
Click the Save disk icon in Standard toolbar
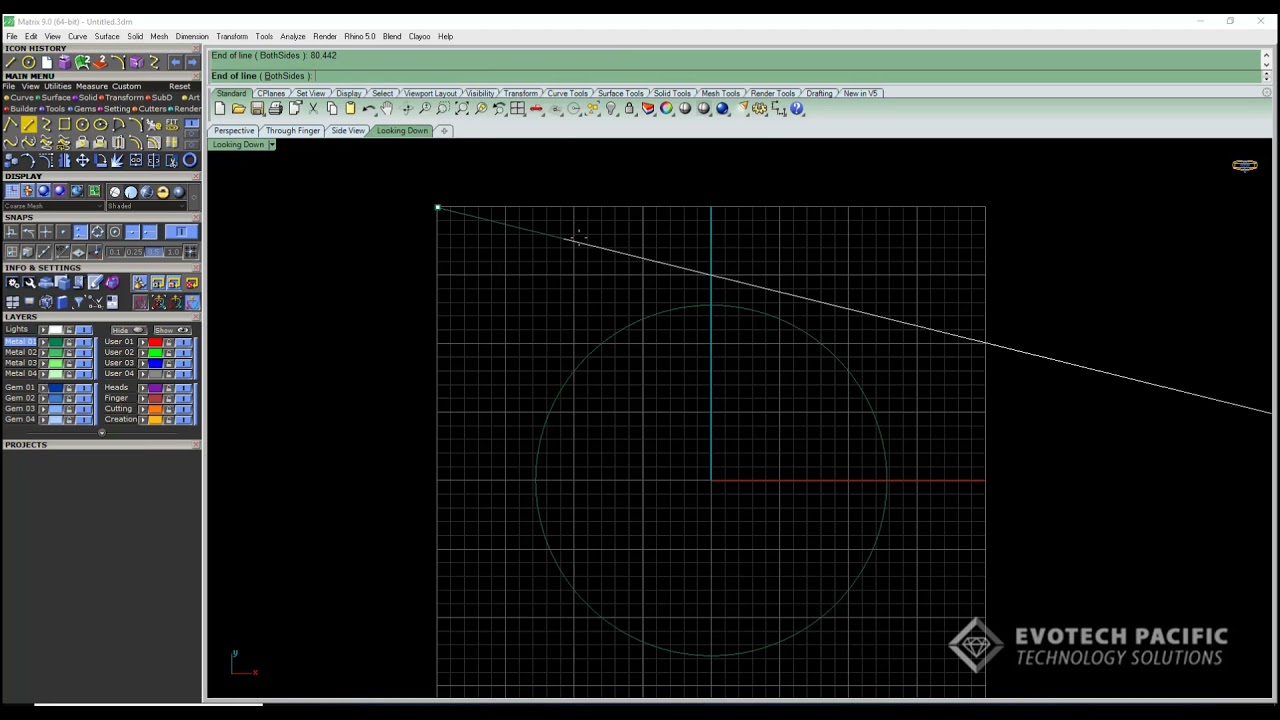click(x=257, y=108)
